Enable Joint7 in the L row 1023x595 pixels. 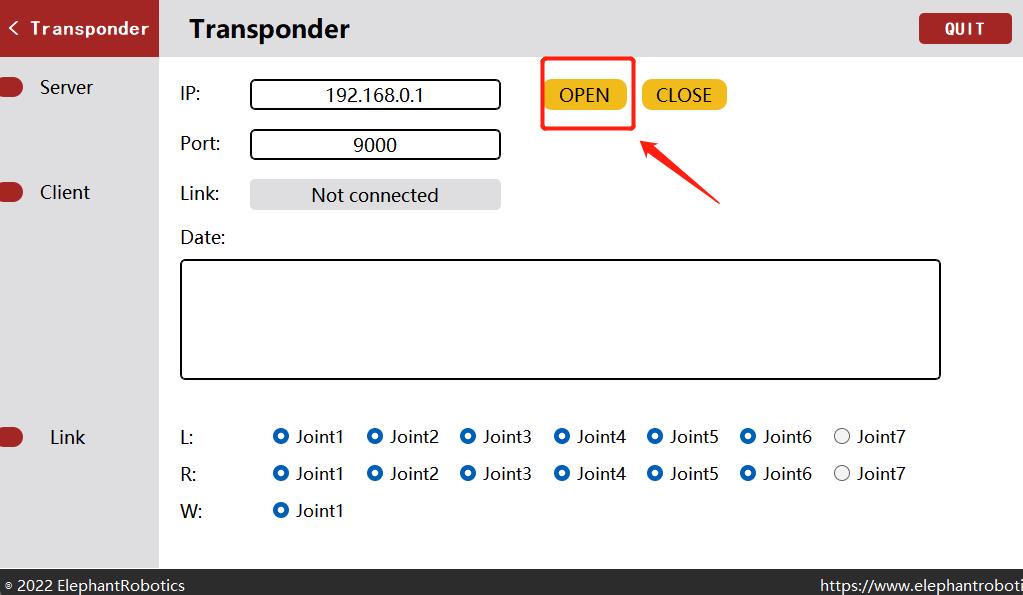point(842,436)
